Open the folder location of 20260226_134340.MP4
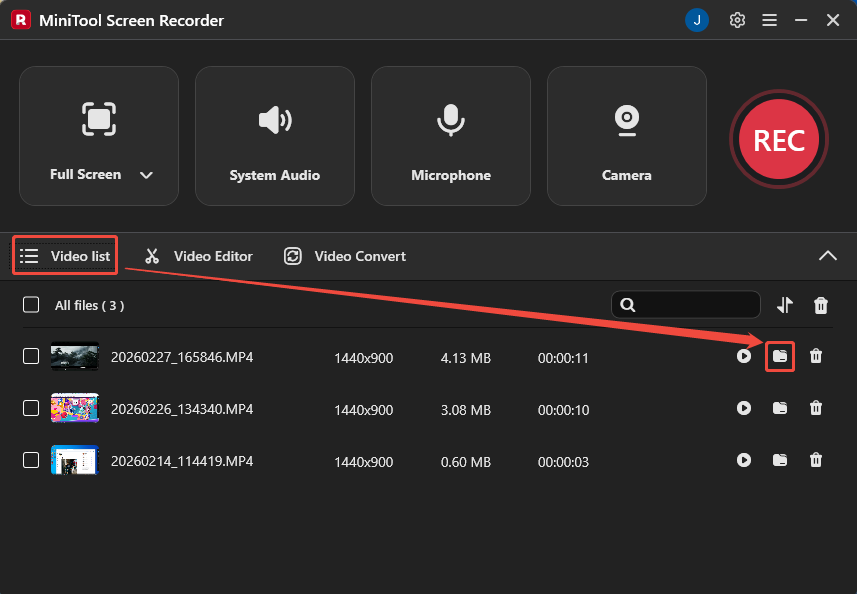 780,408
